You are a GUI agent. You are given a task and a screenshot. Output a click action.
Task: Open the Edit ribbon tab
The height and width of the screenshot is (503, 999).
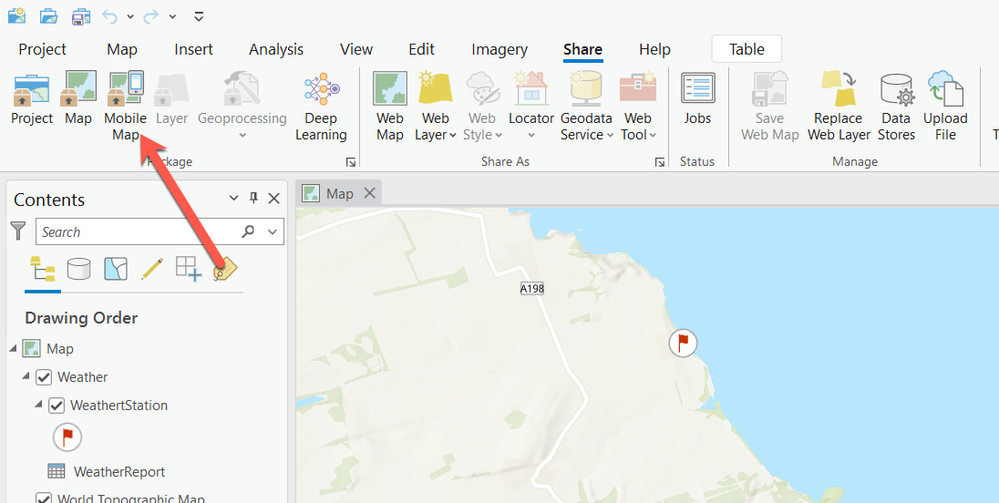421,49
